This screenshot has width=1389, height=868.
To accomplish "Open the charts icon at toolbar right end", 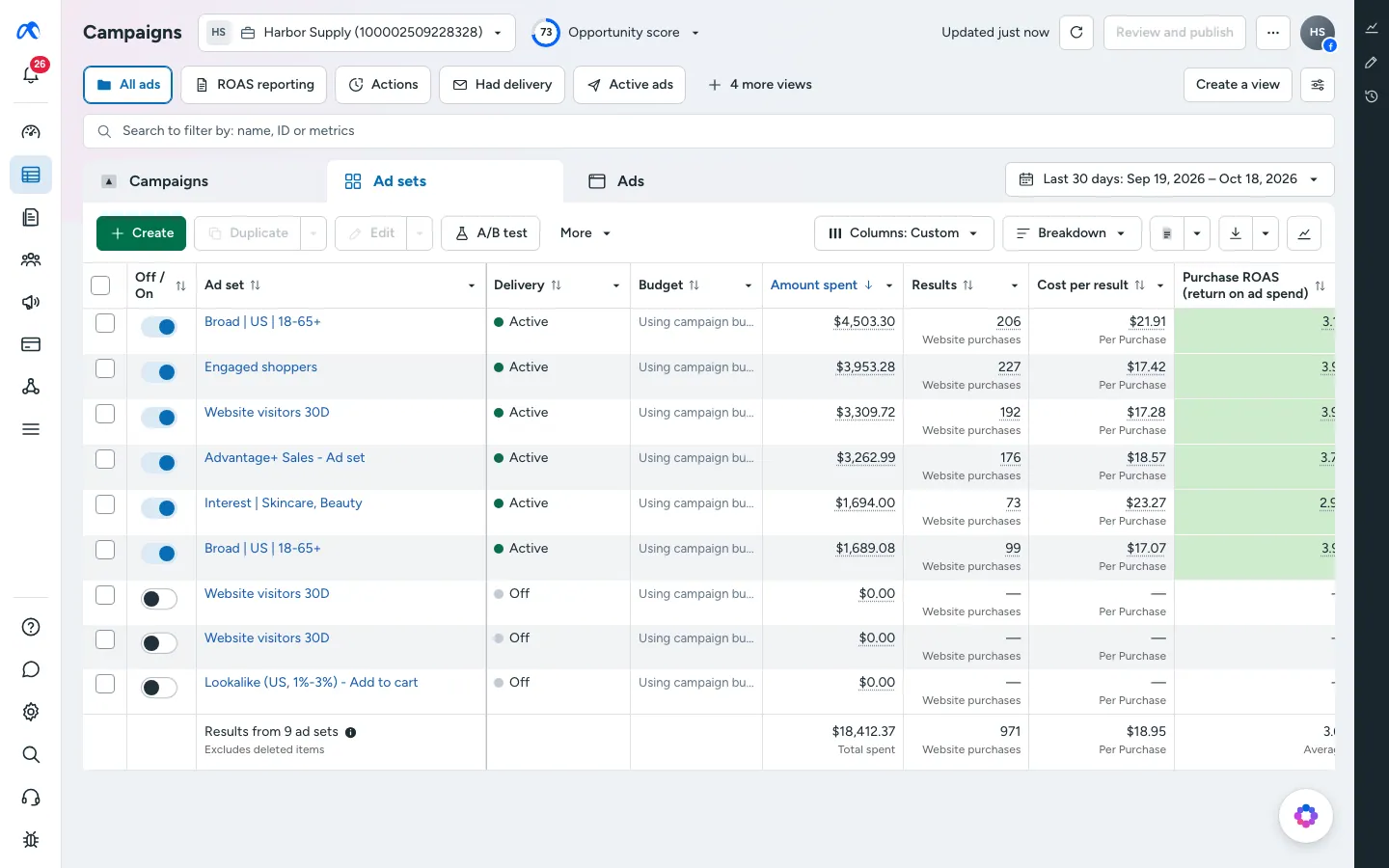I will tap(1304, 233).
